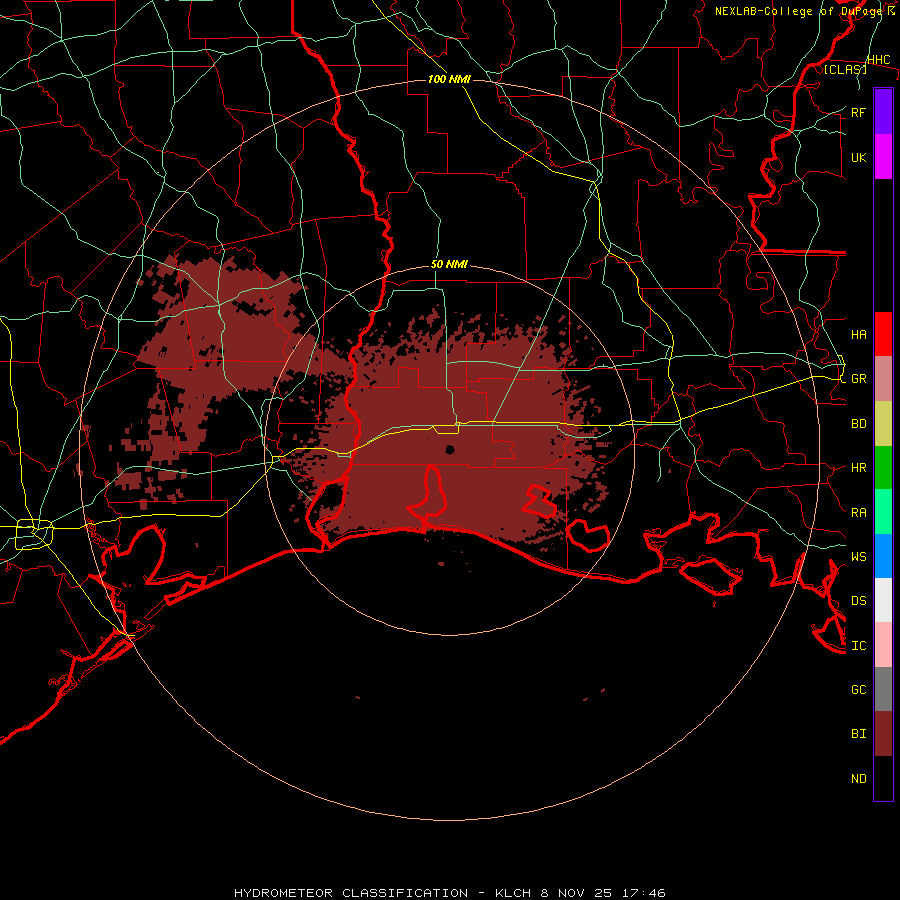This screenshot has width=900, height=900.
Task: Click the UK legend label
Action: click(x=858, y=157)
